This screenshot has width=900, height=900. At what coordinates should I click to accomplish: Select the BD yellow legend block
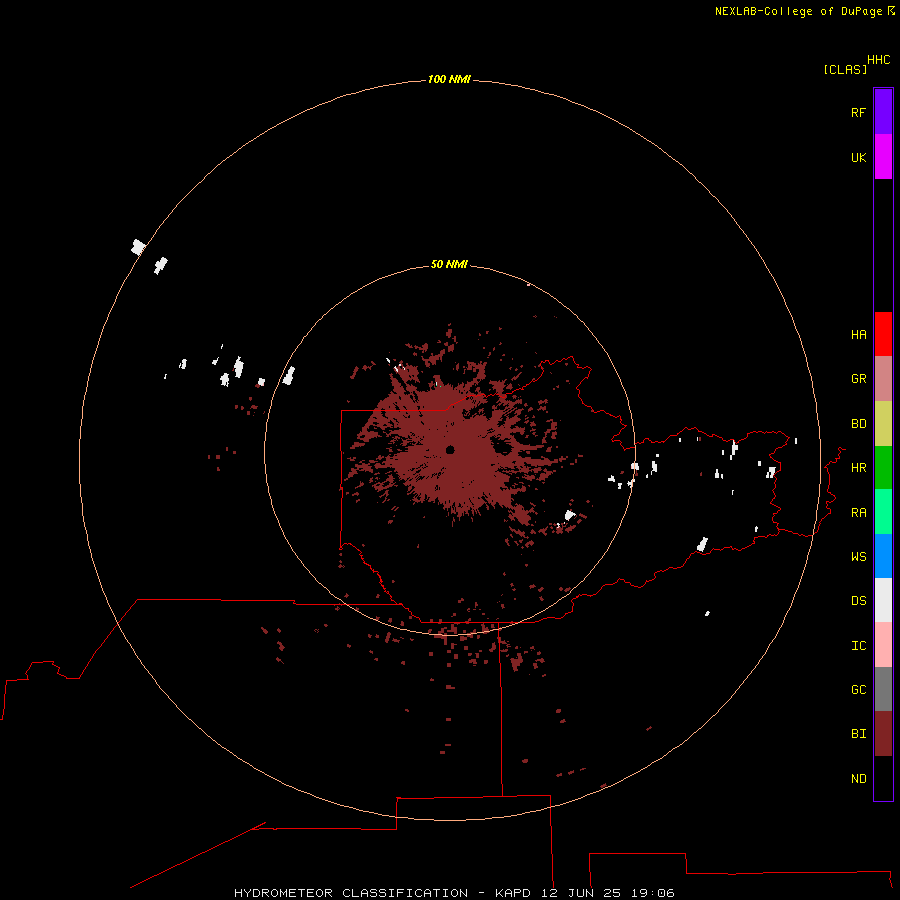point(883,424)
